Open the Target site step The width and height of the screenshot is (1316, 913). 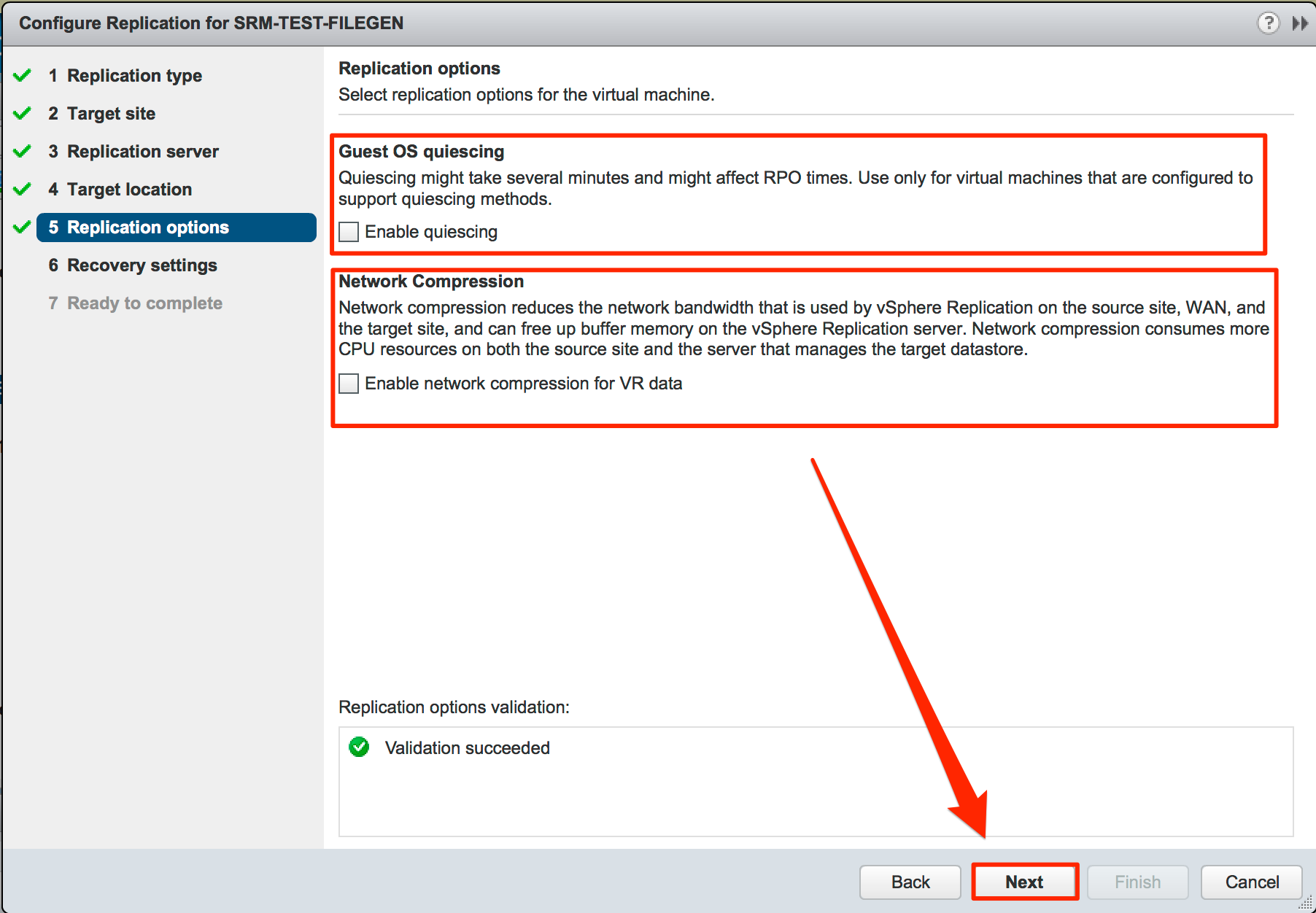(x=102, y=113)
